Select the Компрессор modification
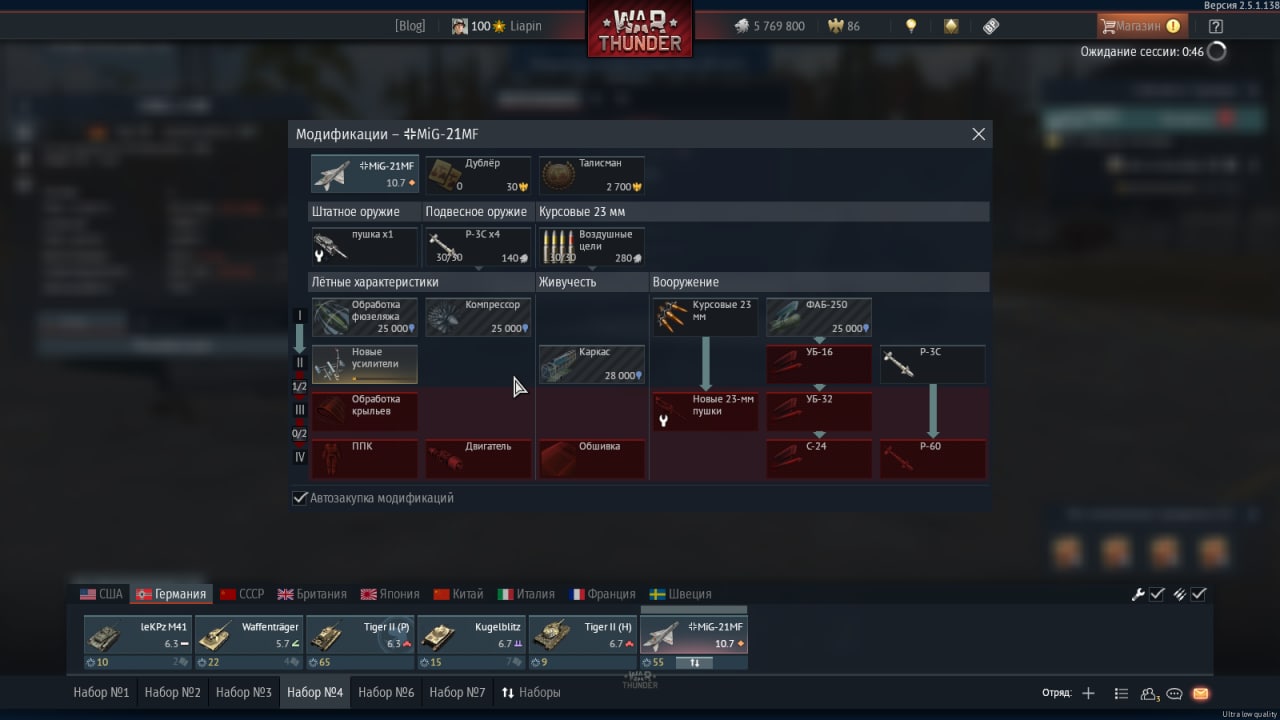This screenshot has height=720, width=1280. (478, 317)
